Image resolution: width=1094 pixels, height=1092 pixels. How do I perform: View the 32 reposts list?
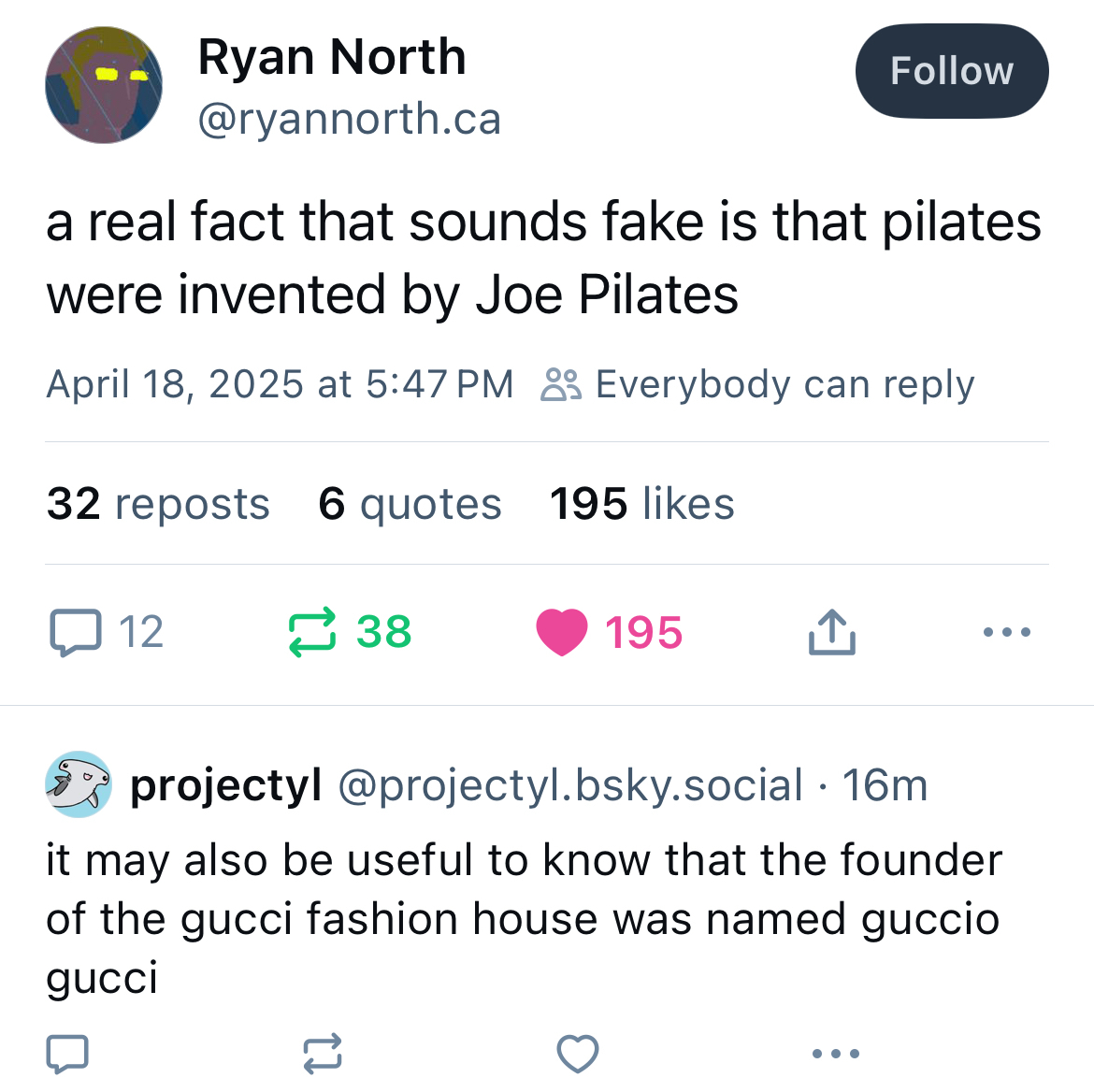pos(158,504)
